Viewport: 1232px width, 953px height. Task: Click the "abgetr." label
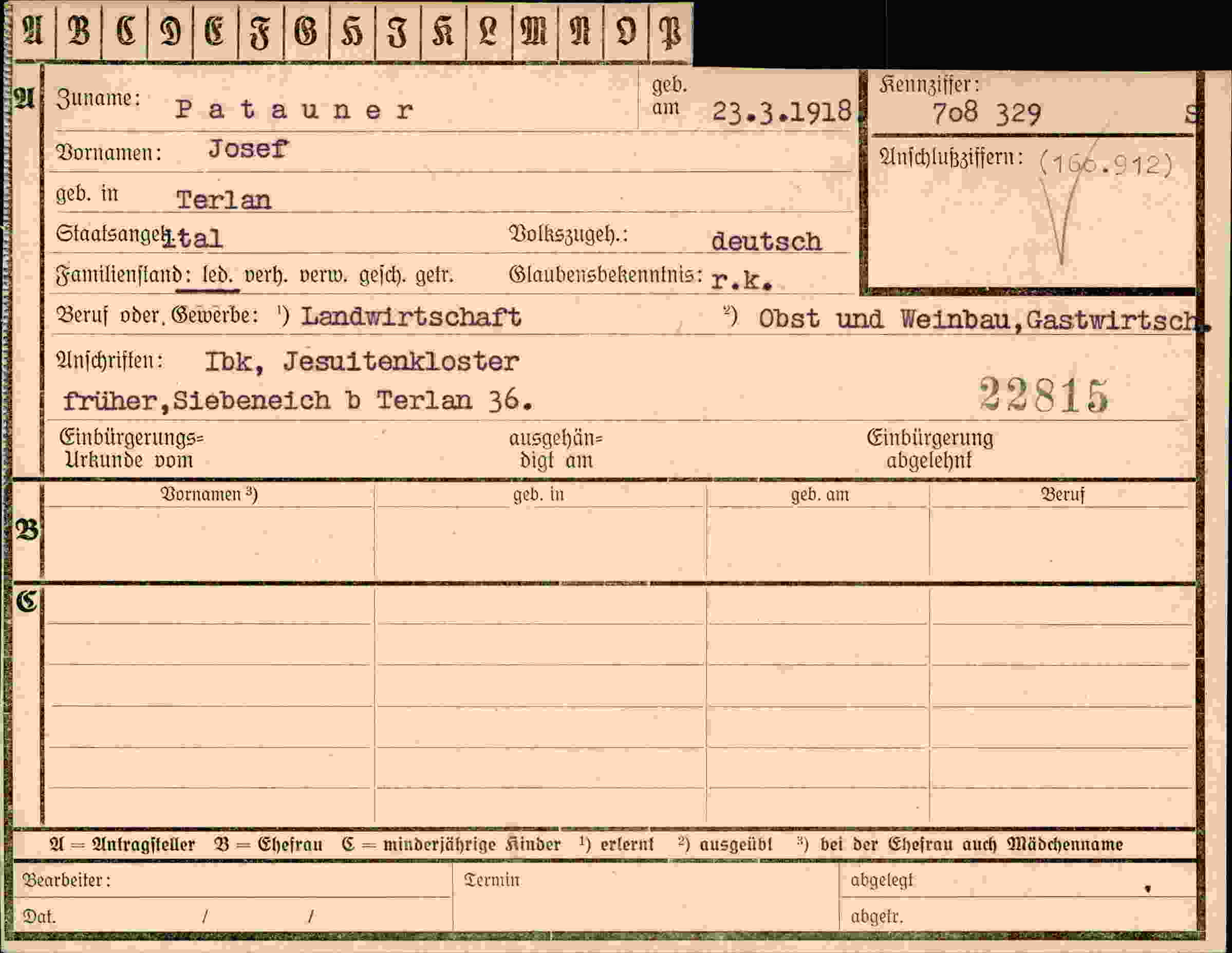(x=876, y=917)
